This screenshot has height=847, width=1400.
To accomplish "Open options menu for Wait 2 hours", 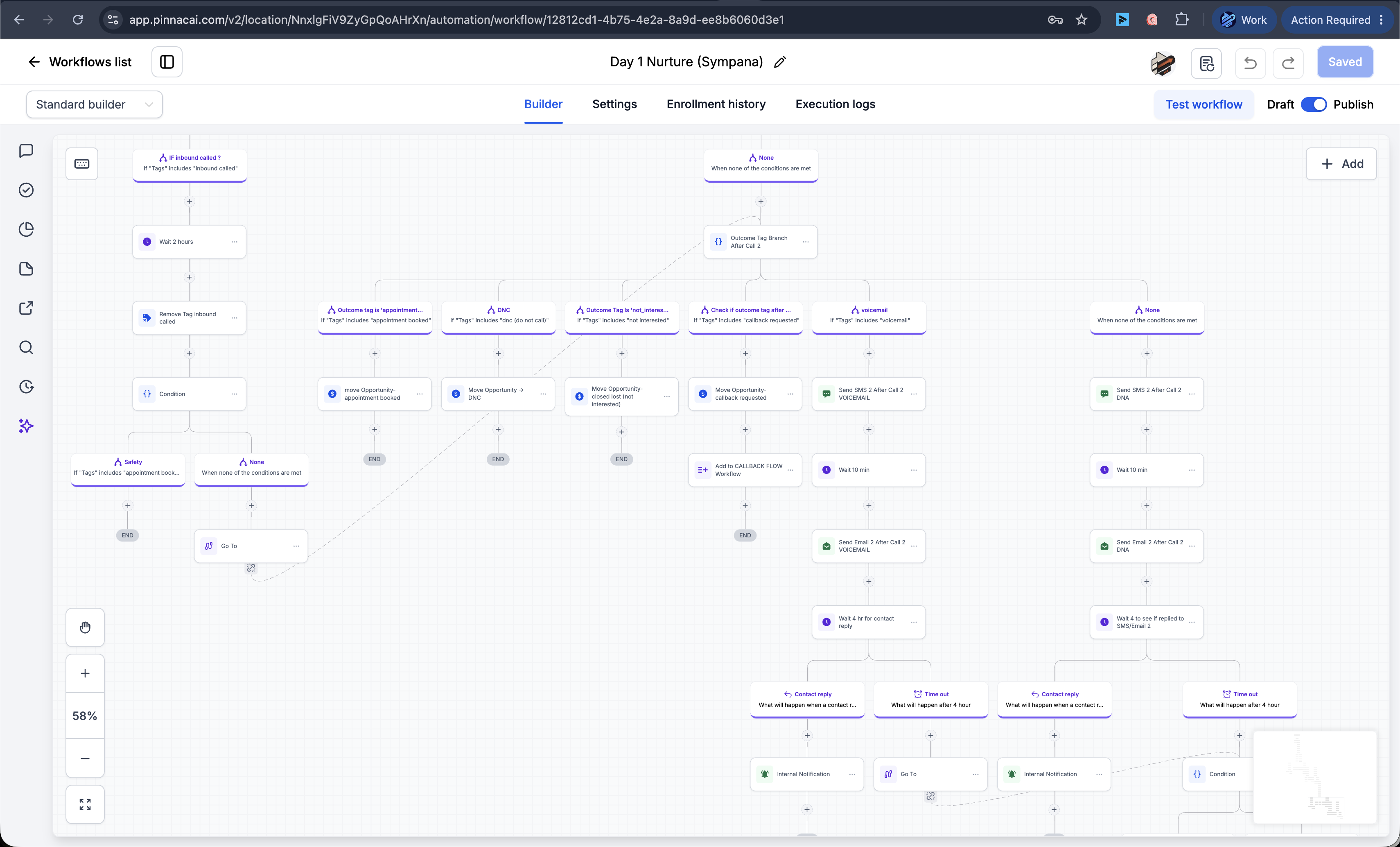I will pyautogui.click(x=235, y=242).
